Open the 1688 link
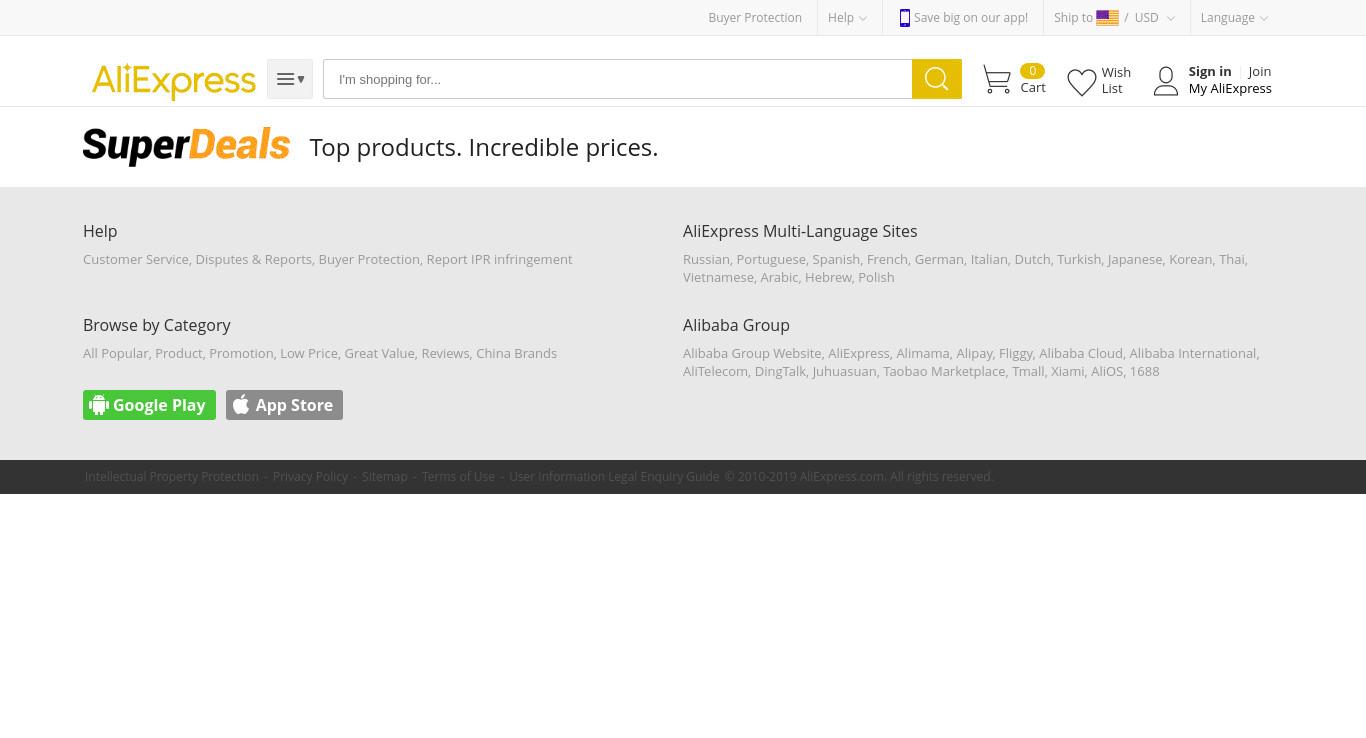 [x=1144, y=371]
